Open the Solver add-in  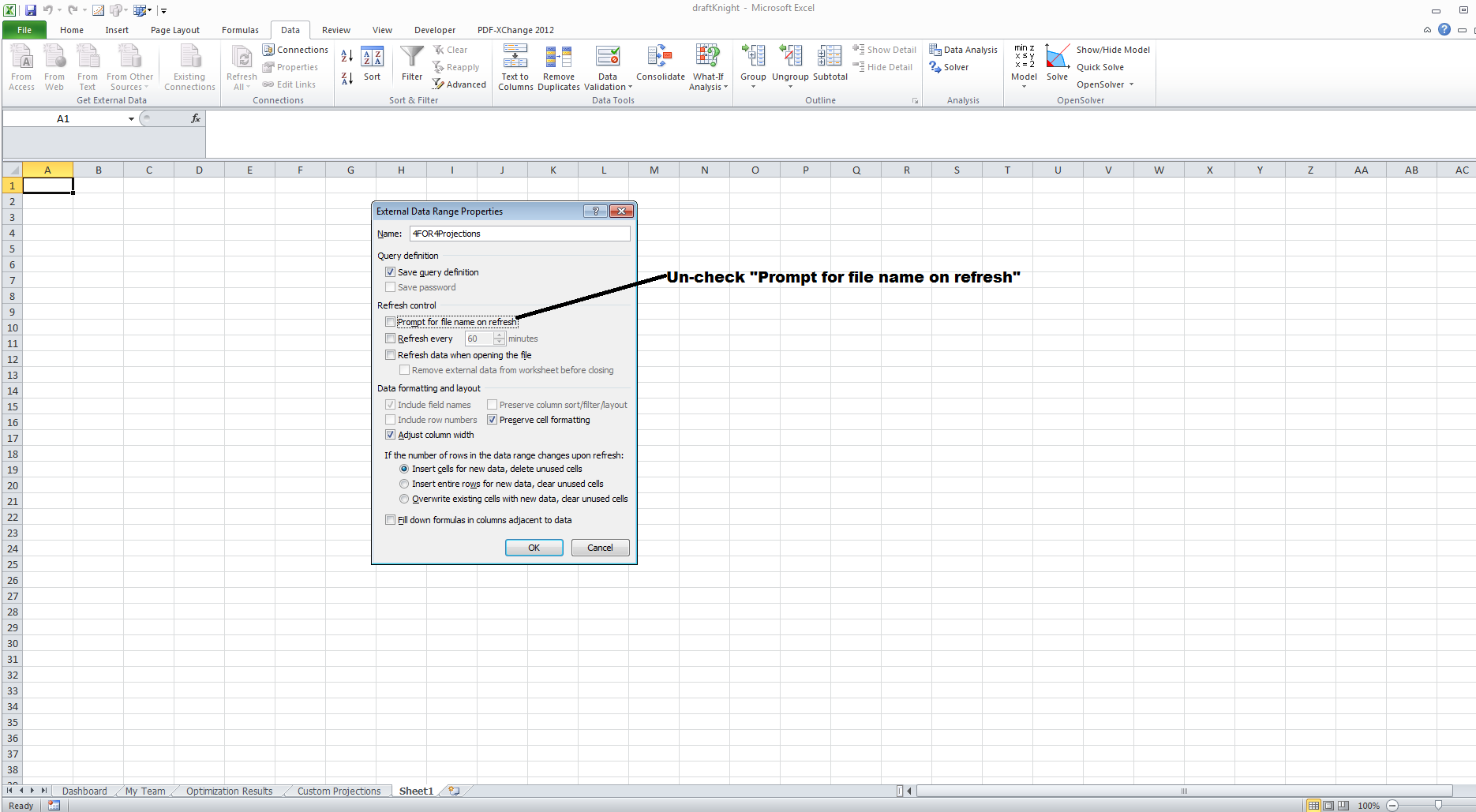click(950, 67)
